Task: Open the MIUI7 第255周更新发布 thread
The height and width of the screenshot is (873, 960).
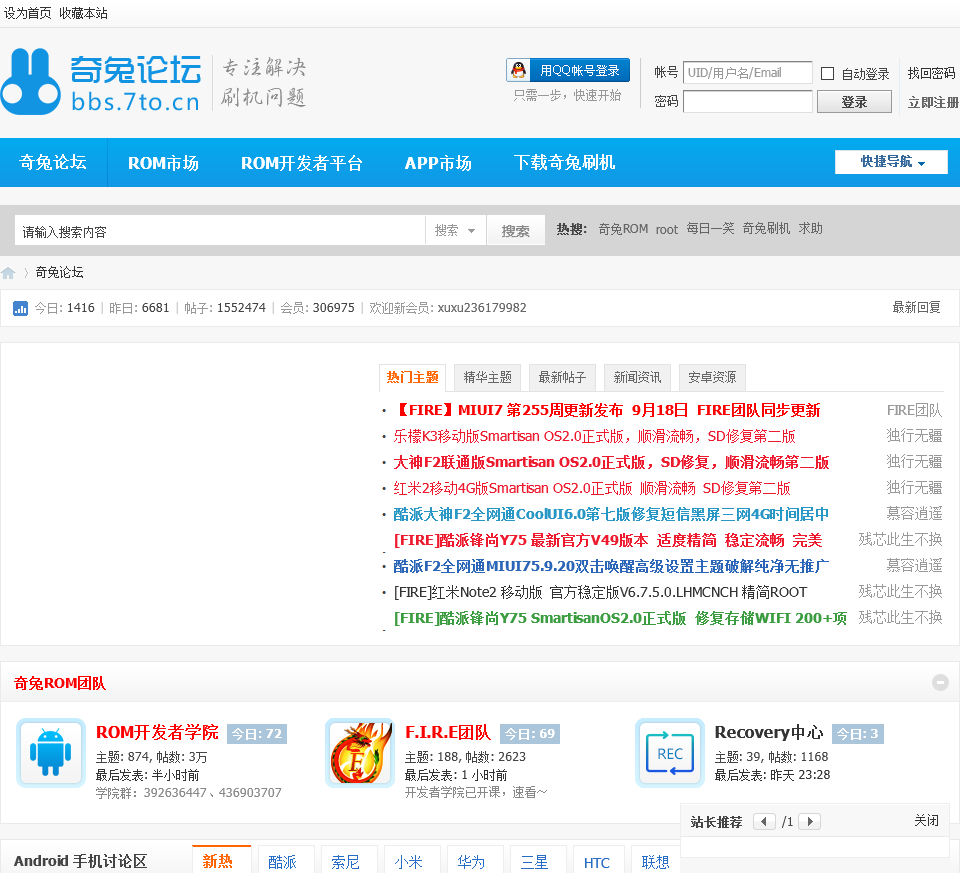Action: tap(607, 410)
